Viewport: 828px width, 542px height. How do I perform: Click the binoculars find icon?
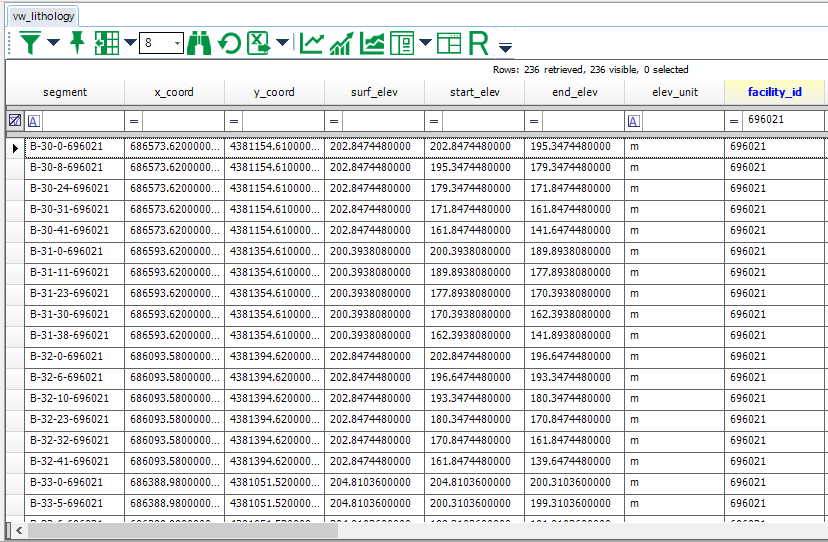point(199,43)
